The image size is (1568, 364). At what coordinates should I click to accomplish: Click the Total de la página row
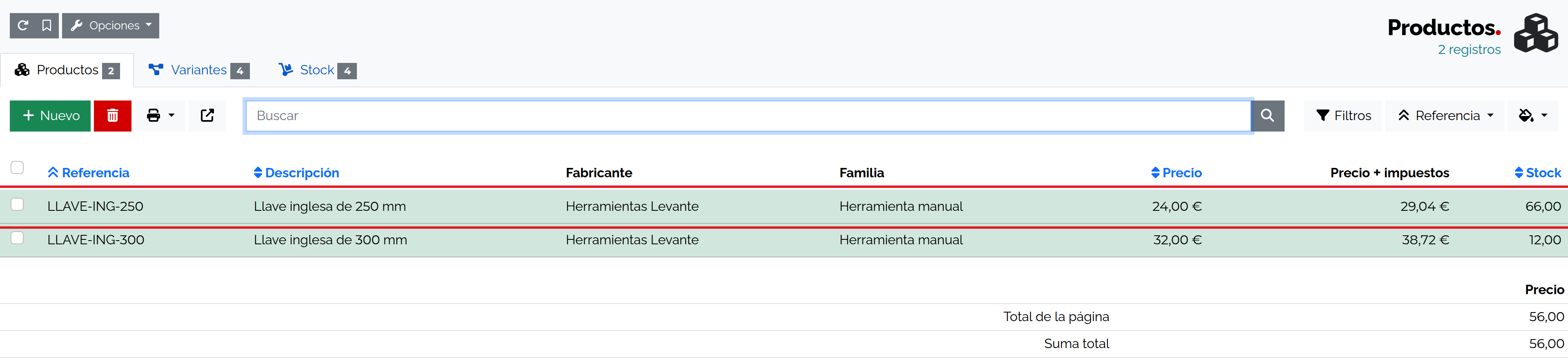coord(784,317)
